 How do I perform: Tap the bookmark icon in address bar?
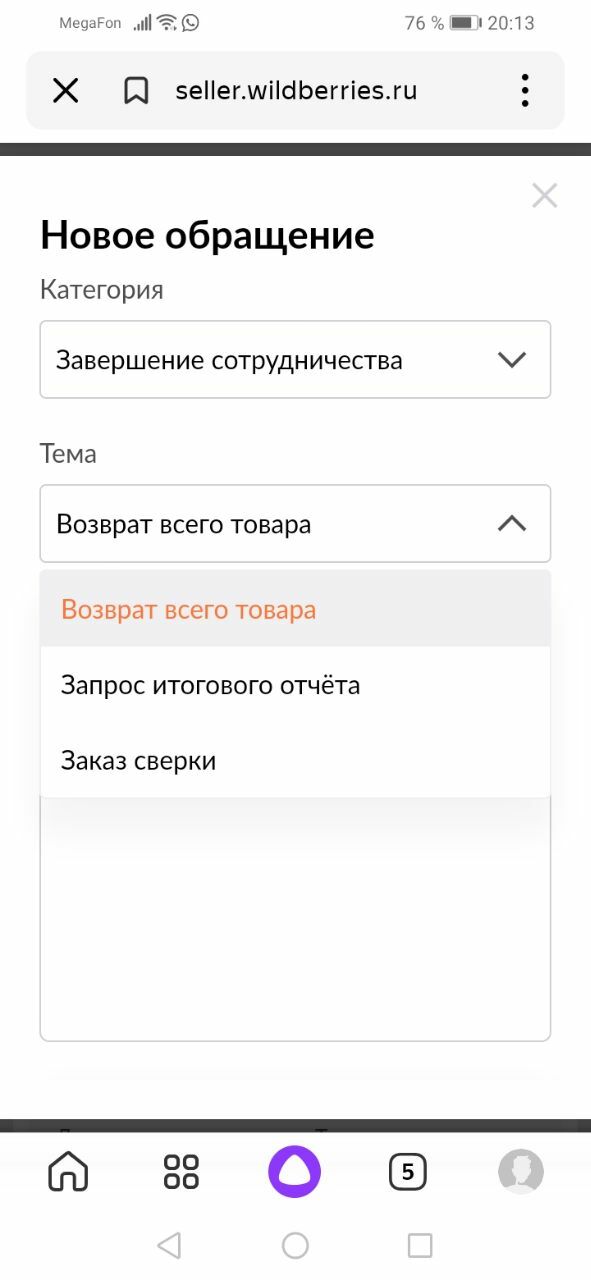[135, 91]
